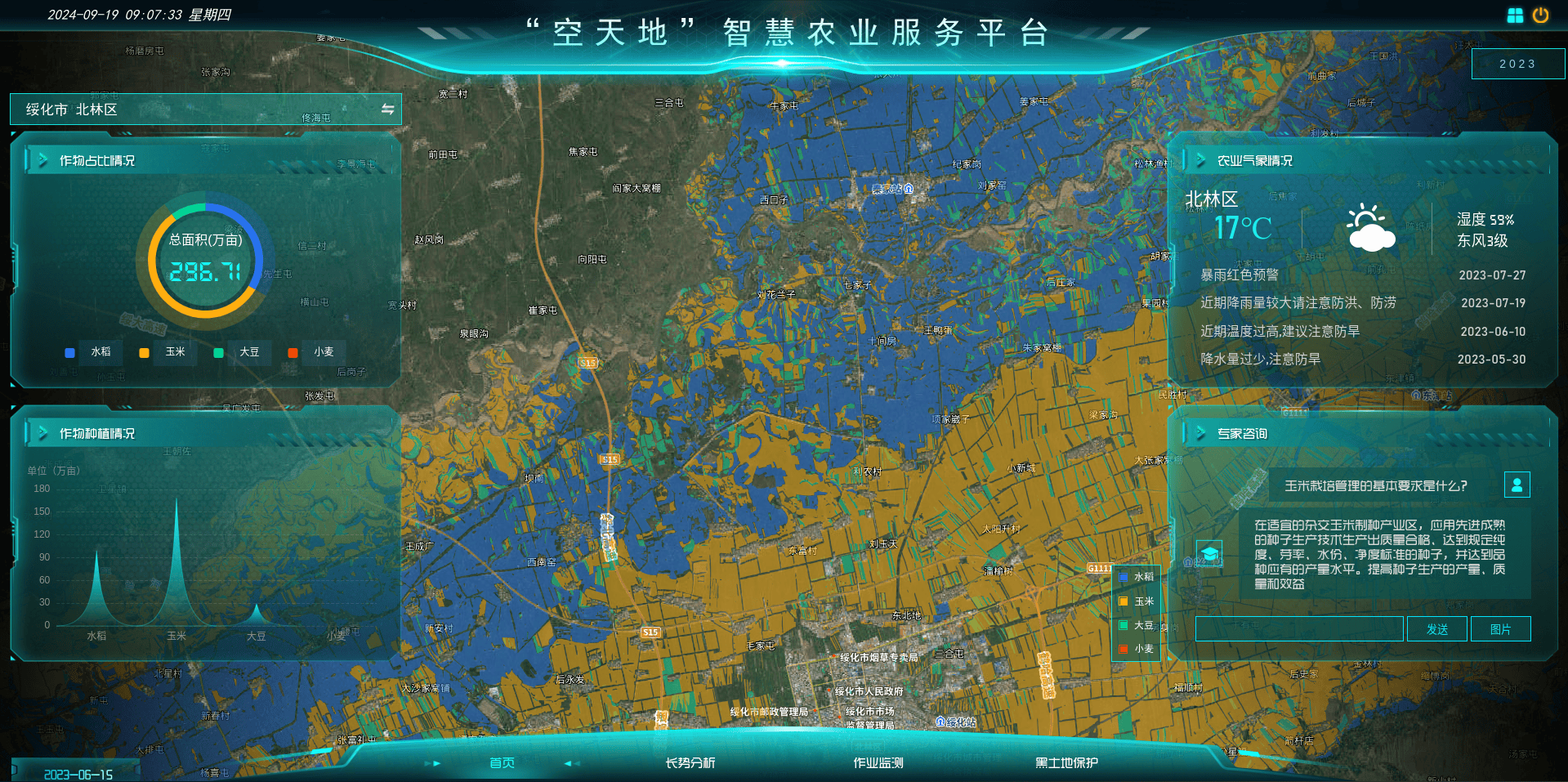The width and height of the screenshot is (1568, 782).
Task: Click the 17℃ temperature reading
Action: click(1243, 228)
